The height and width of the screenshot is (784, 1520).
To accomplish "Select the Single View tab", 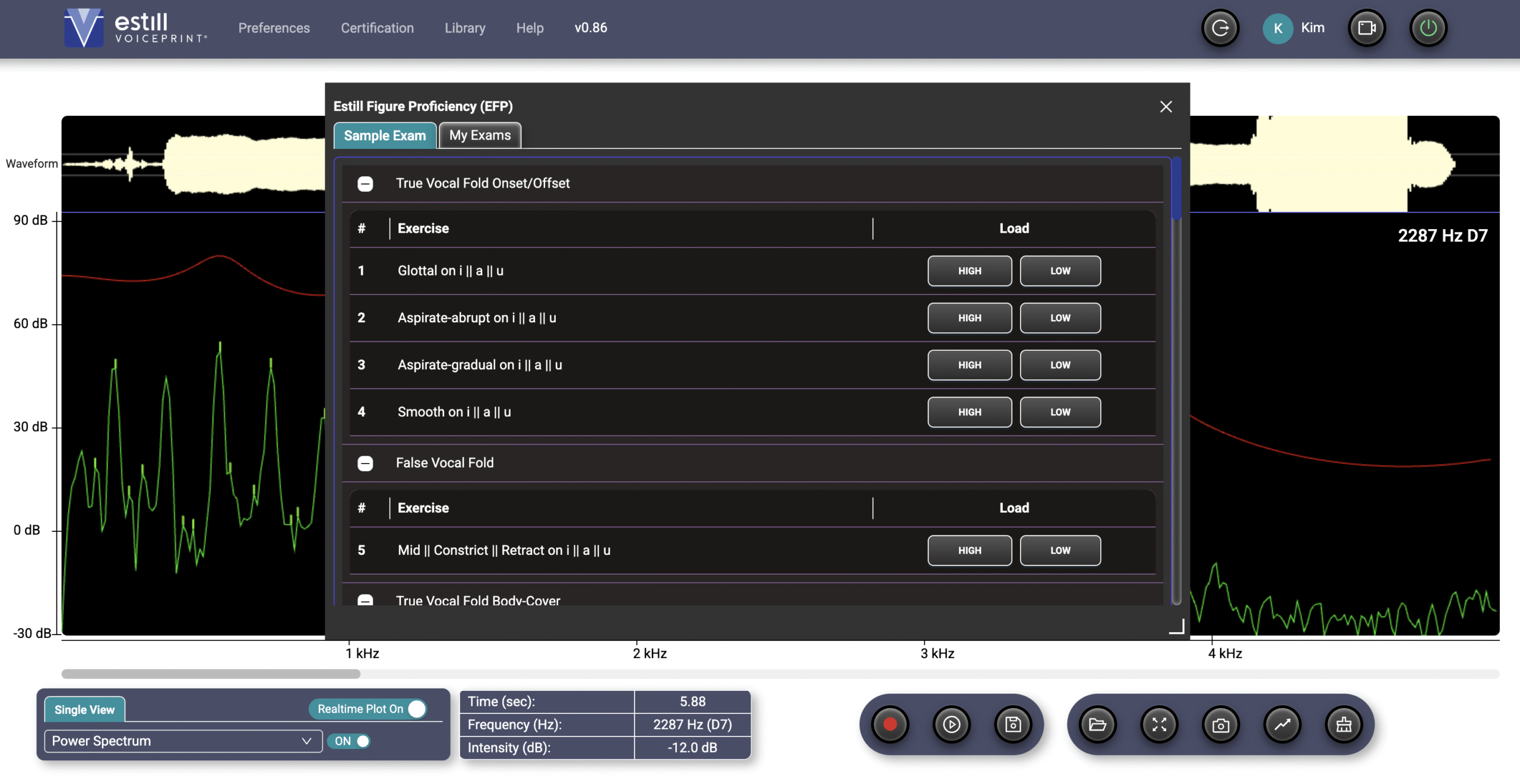I will 84,709.
